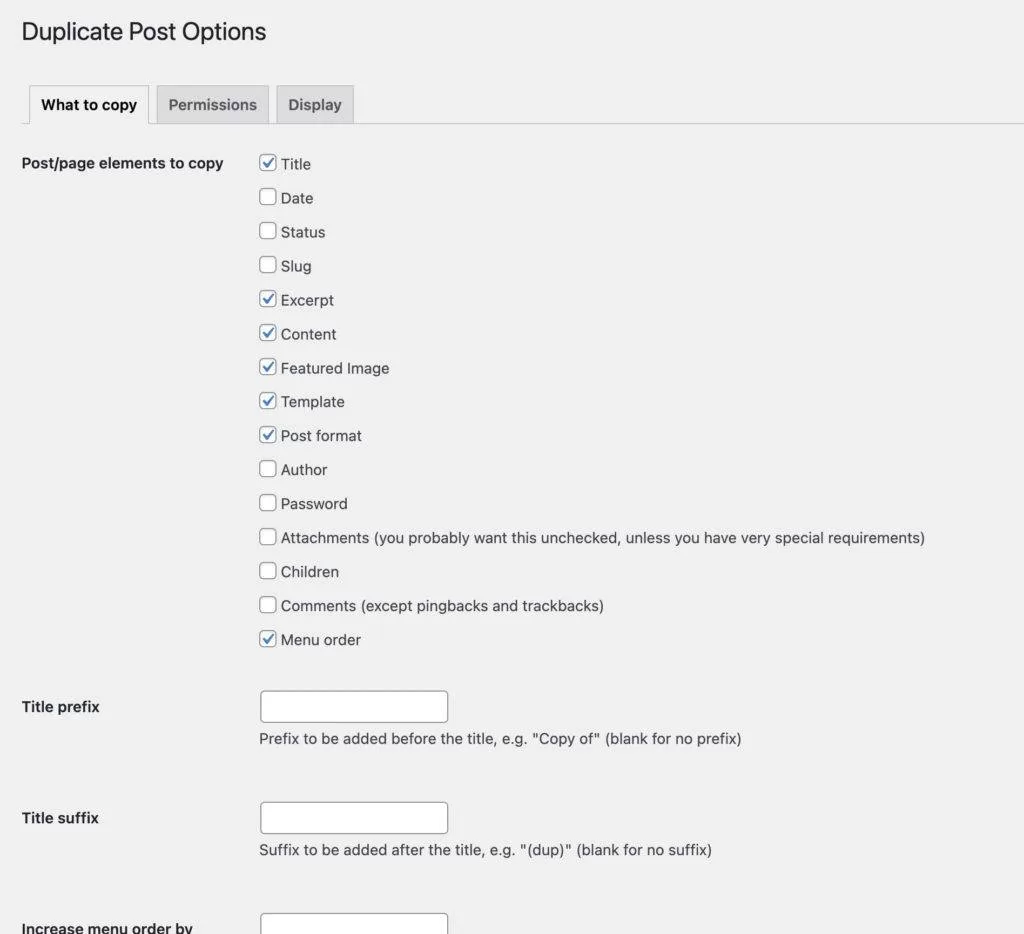Toggle the Featured Image checkbox
Screen dimensions: 1024x934
coord(268,367)
